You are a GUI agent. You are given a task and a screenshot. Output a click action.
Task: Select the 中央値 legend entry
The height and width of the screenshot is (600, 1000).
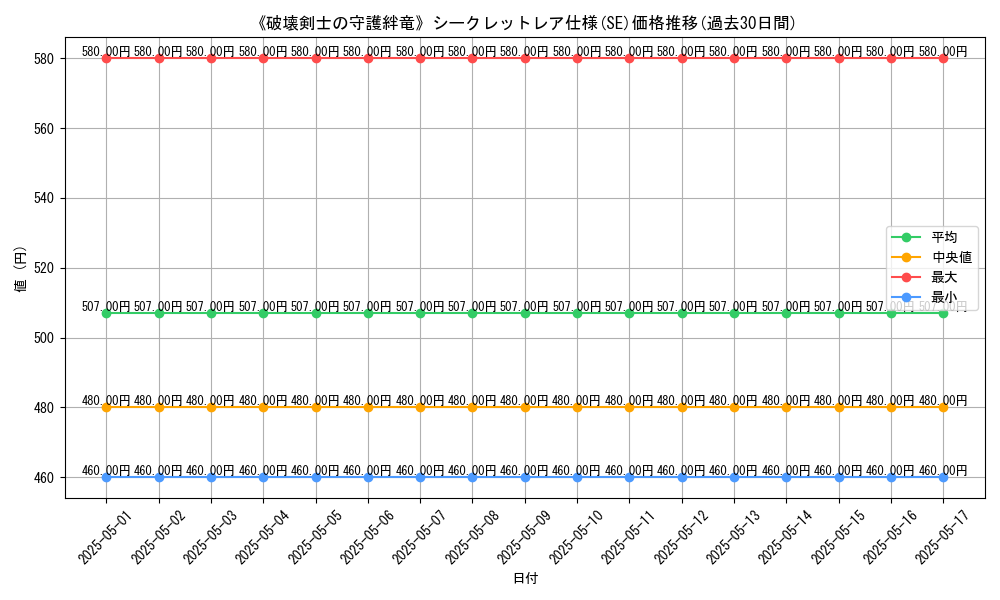[x=932, y=258]
